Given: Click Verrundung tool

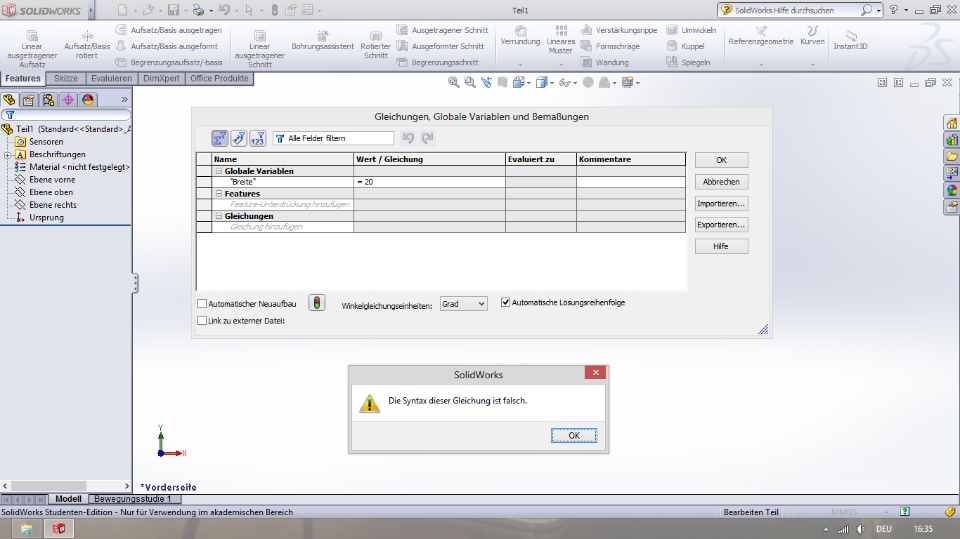Looking at the screenshot, I should coord(520,37).
